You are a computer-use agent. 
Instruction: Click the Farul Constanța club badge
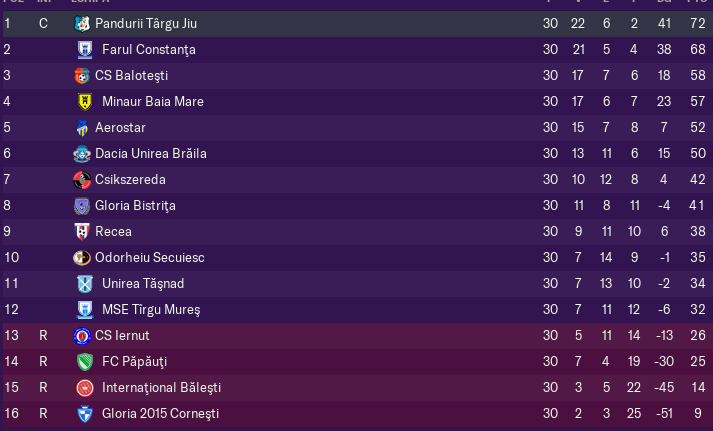85,50
